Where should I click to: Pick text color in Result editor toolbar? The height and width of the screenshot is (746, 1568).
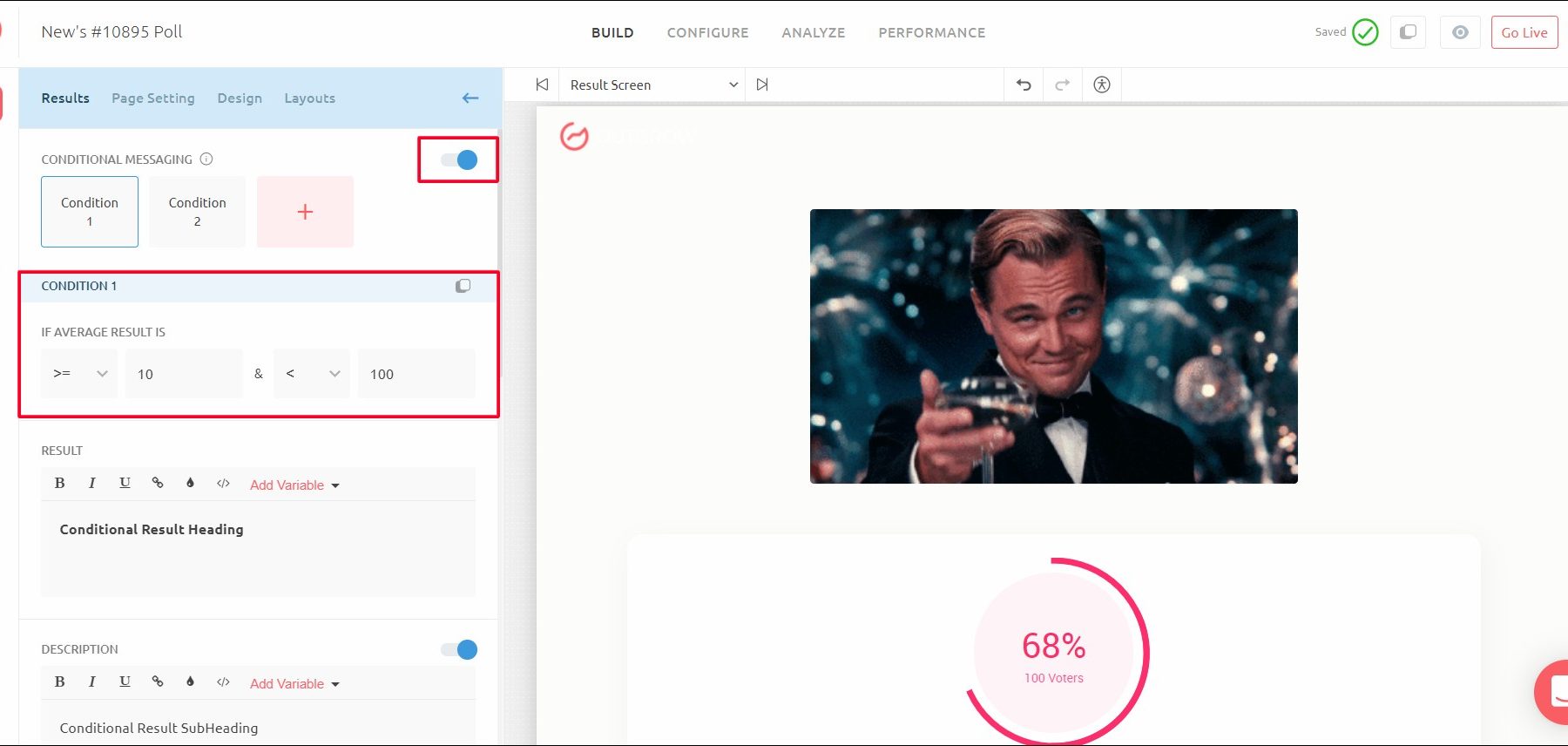tap(190, 483)
